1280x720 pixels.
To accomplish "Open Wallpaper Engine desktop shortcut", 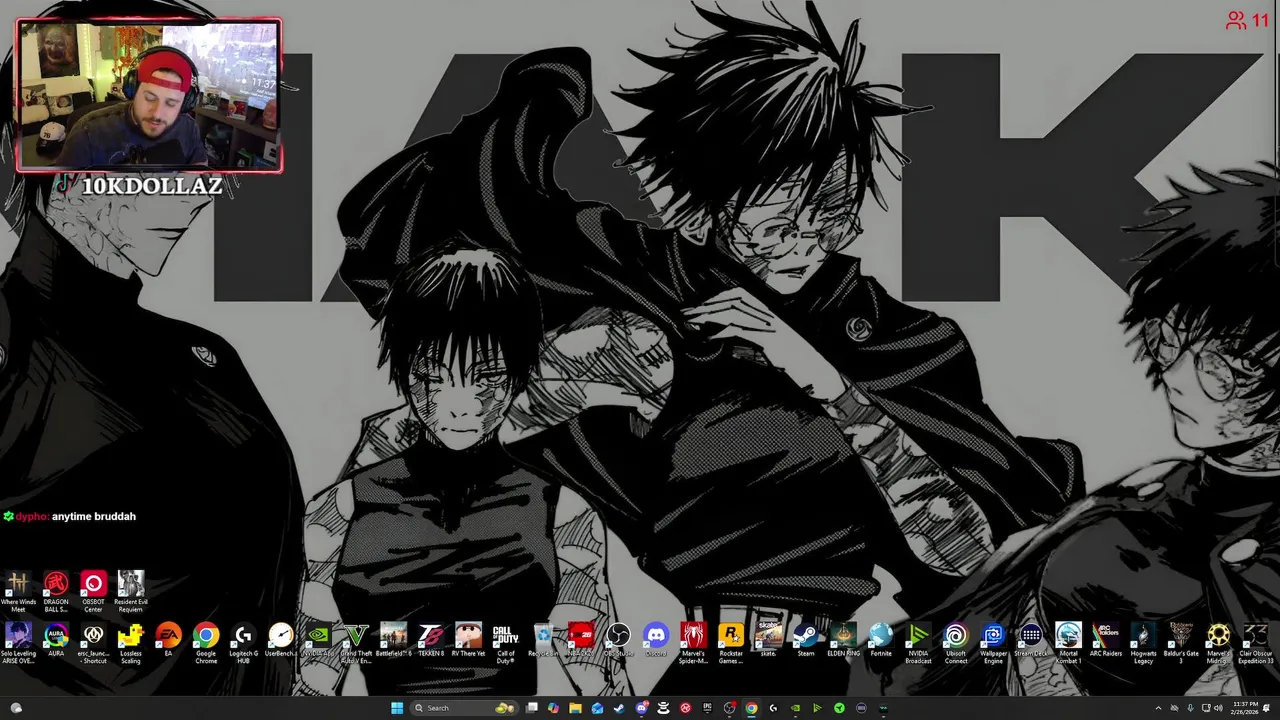I will pyautogui.click(x=993, y=643).
